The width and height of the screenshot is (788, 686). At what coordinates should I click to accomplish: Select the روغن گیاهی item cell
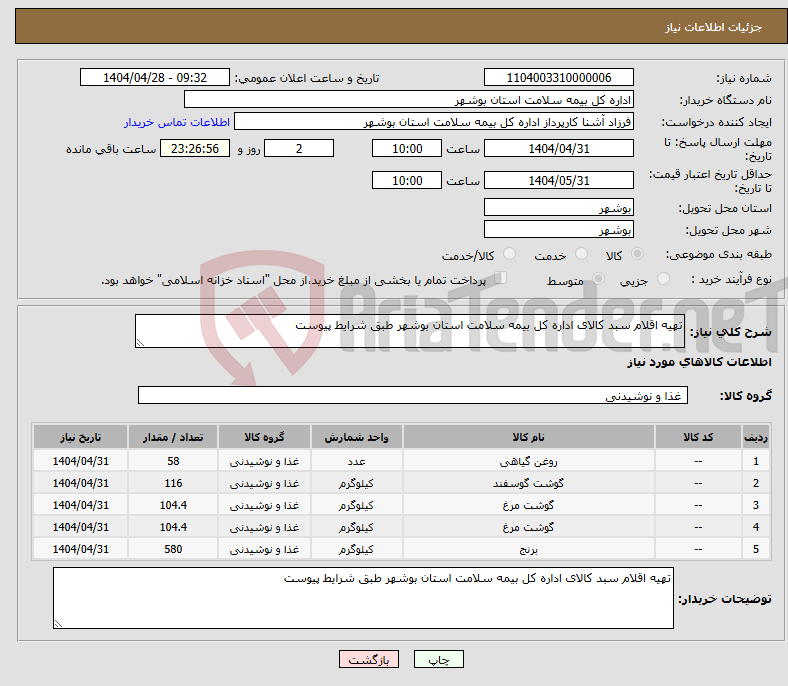tap(529, 461)
